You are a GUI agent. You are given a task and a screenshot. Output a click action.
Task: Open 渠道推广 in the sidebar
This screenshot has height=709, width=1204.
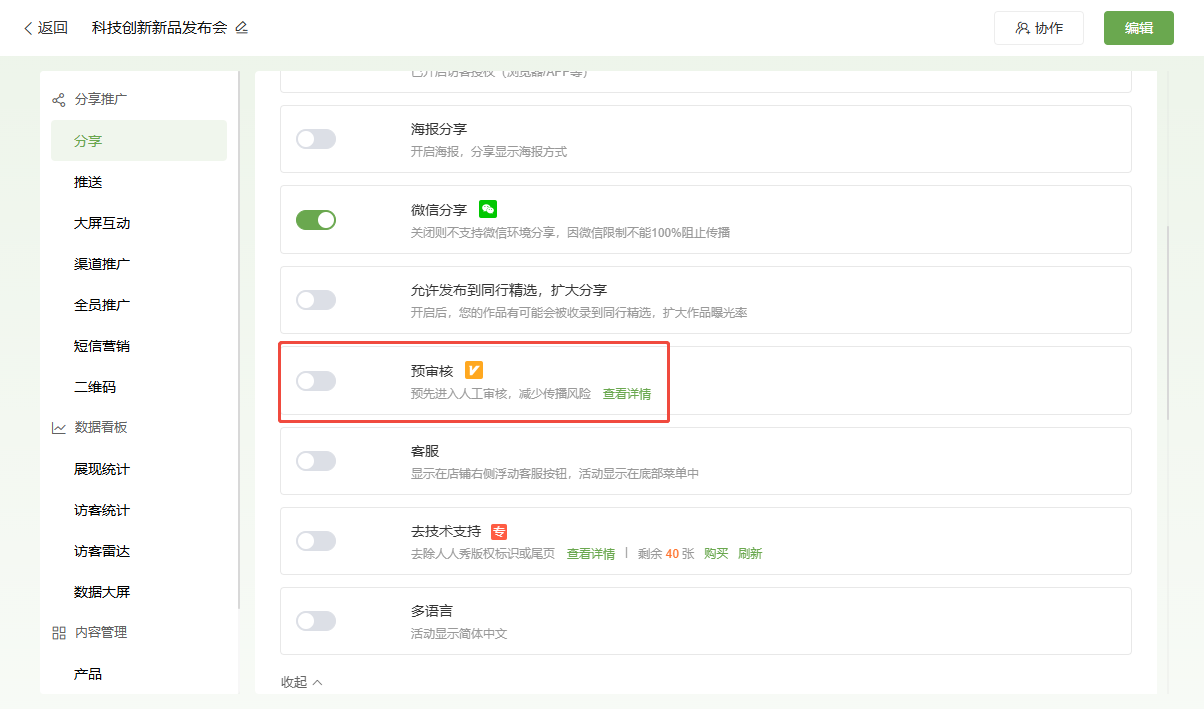click(102, 264)
